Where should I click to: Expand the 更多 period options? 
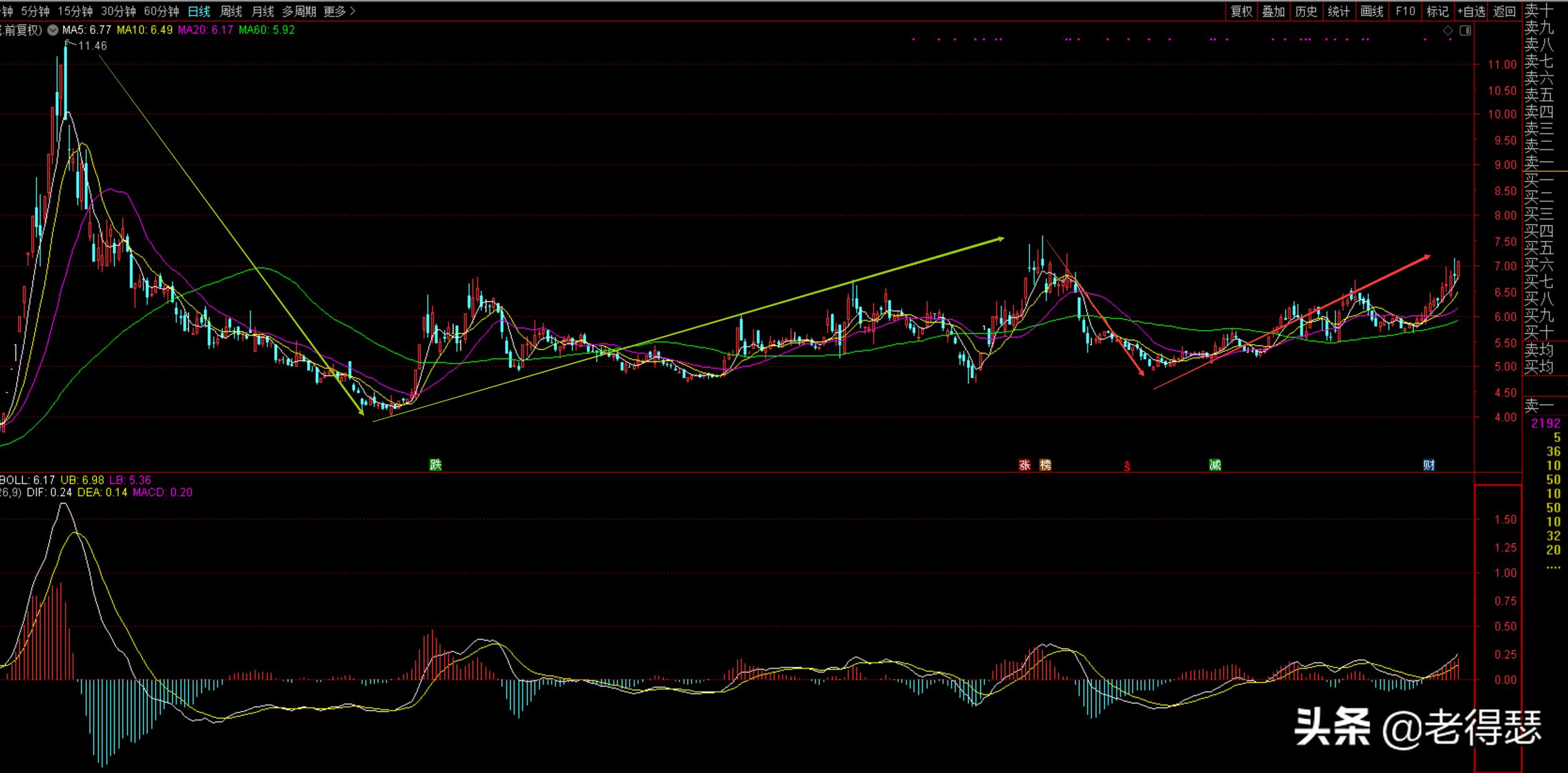[x=339, y=11]
